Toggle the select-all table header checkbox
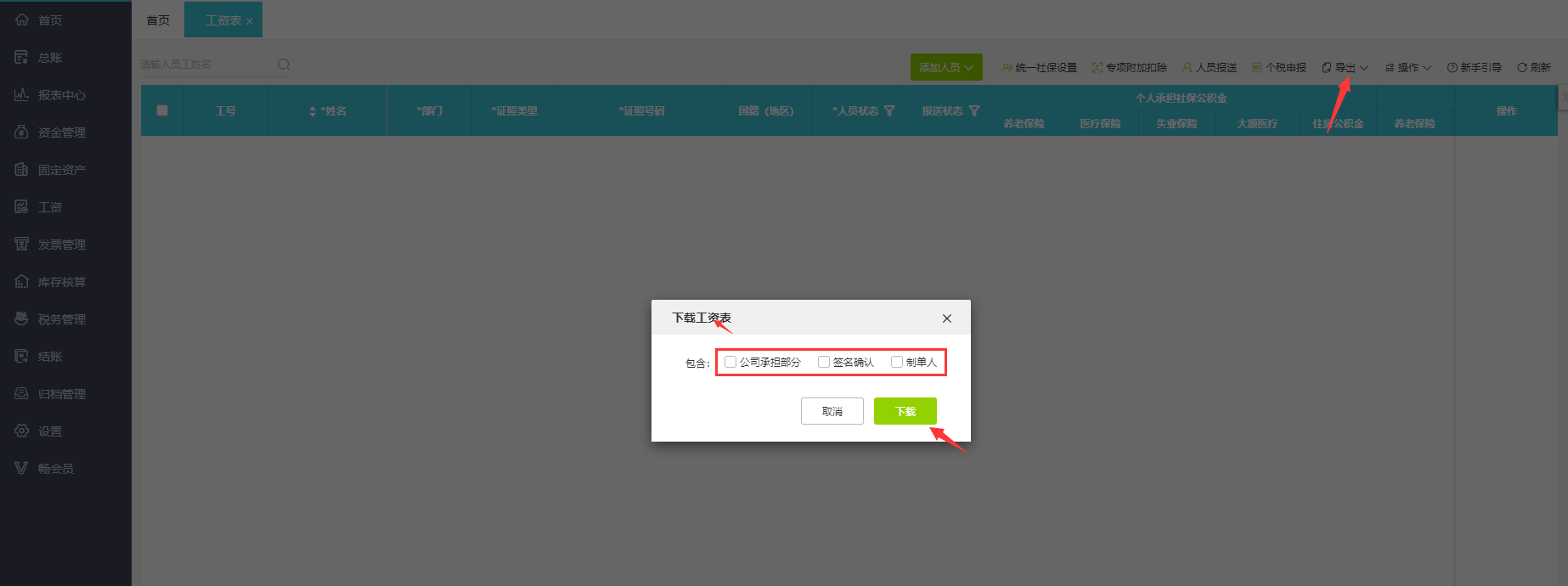The height and width of the screenshot is (586, 1568). [x=162, y=110]
